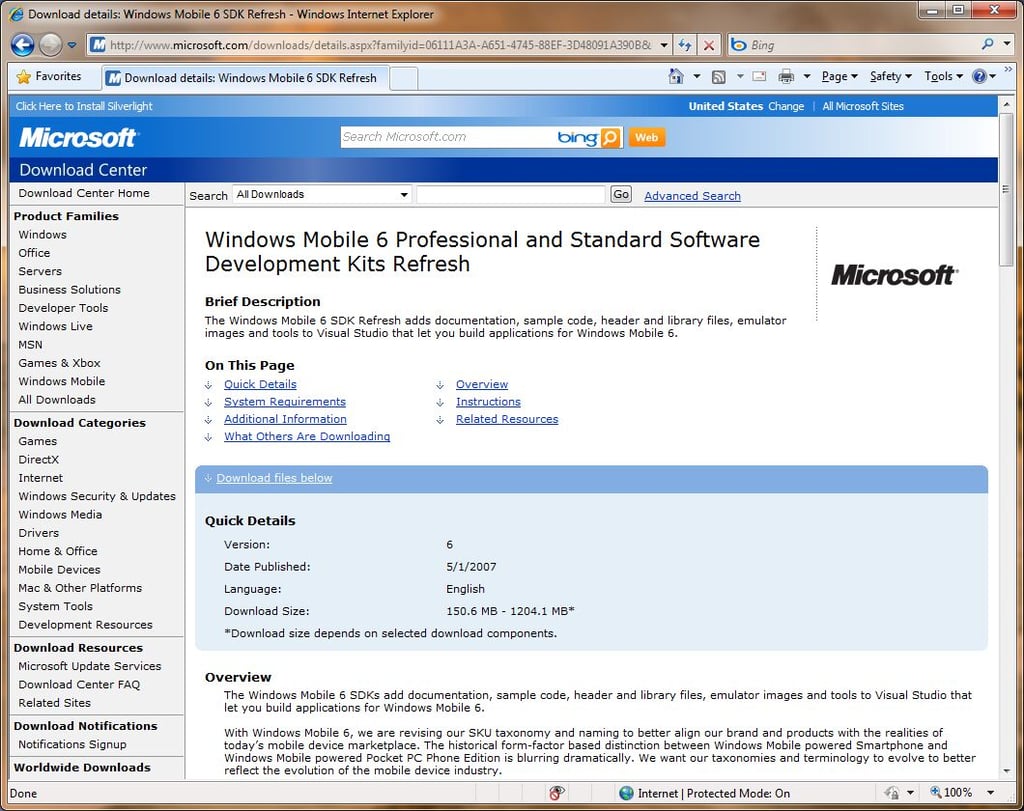The image size is (1024, 811).
Task: Click the Go search button
Action: (x=620, y=194)
